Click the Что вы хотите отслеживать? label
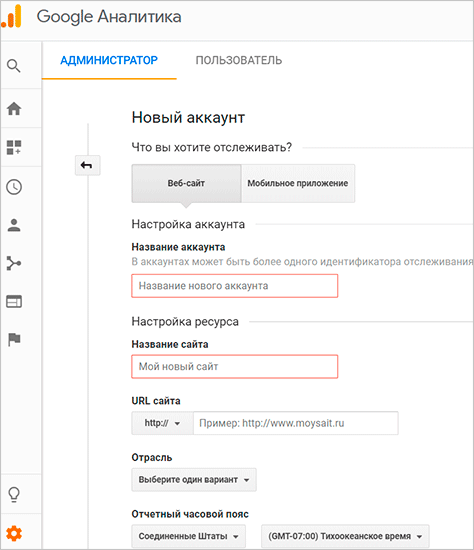The image size is (474, 550). pyautogui.click(x=212, y=147)
